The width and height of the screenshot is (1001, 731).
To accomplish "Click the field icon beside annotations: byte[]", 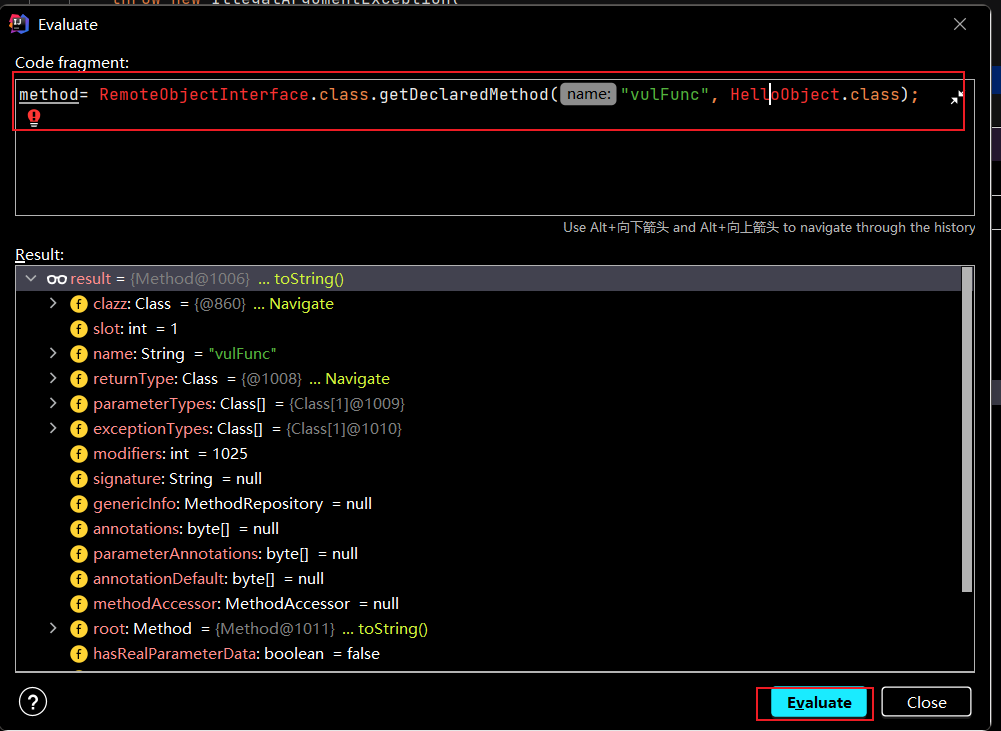I will [79, 529].
